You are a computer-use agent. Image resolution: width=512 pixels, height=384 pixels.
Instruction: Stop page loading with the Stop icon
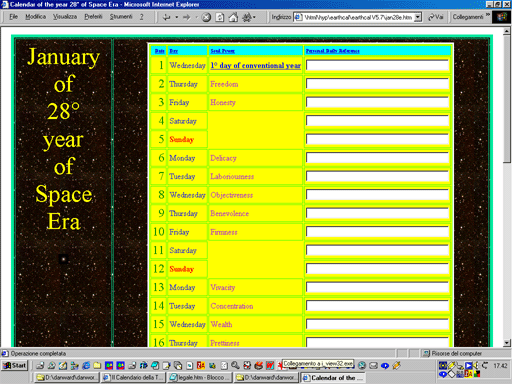(x=206, y=17)
